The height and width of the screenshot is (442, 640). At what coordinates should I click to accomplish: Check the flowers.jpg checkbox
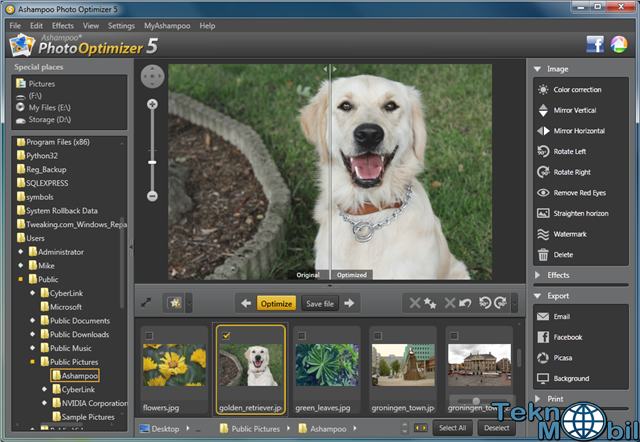point(149,336)
